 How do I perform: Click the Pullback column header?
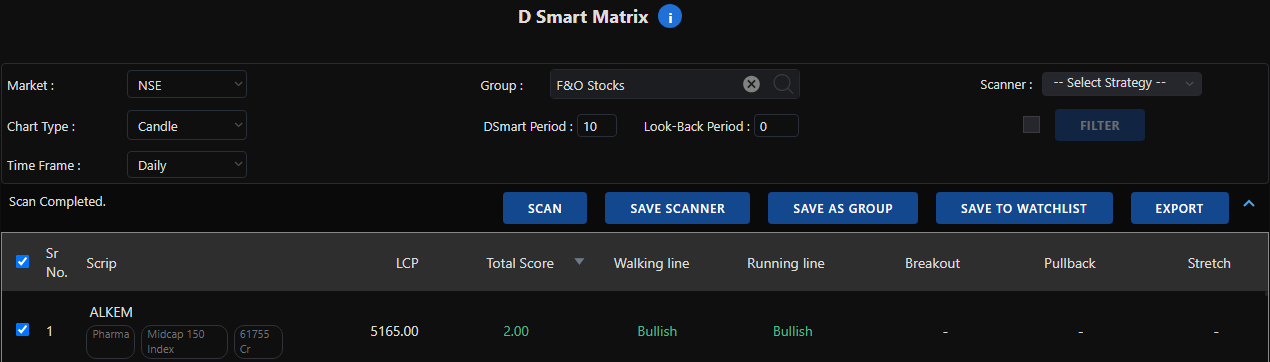pos(1069,263)
